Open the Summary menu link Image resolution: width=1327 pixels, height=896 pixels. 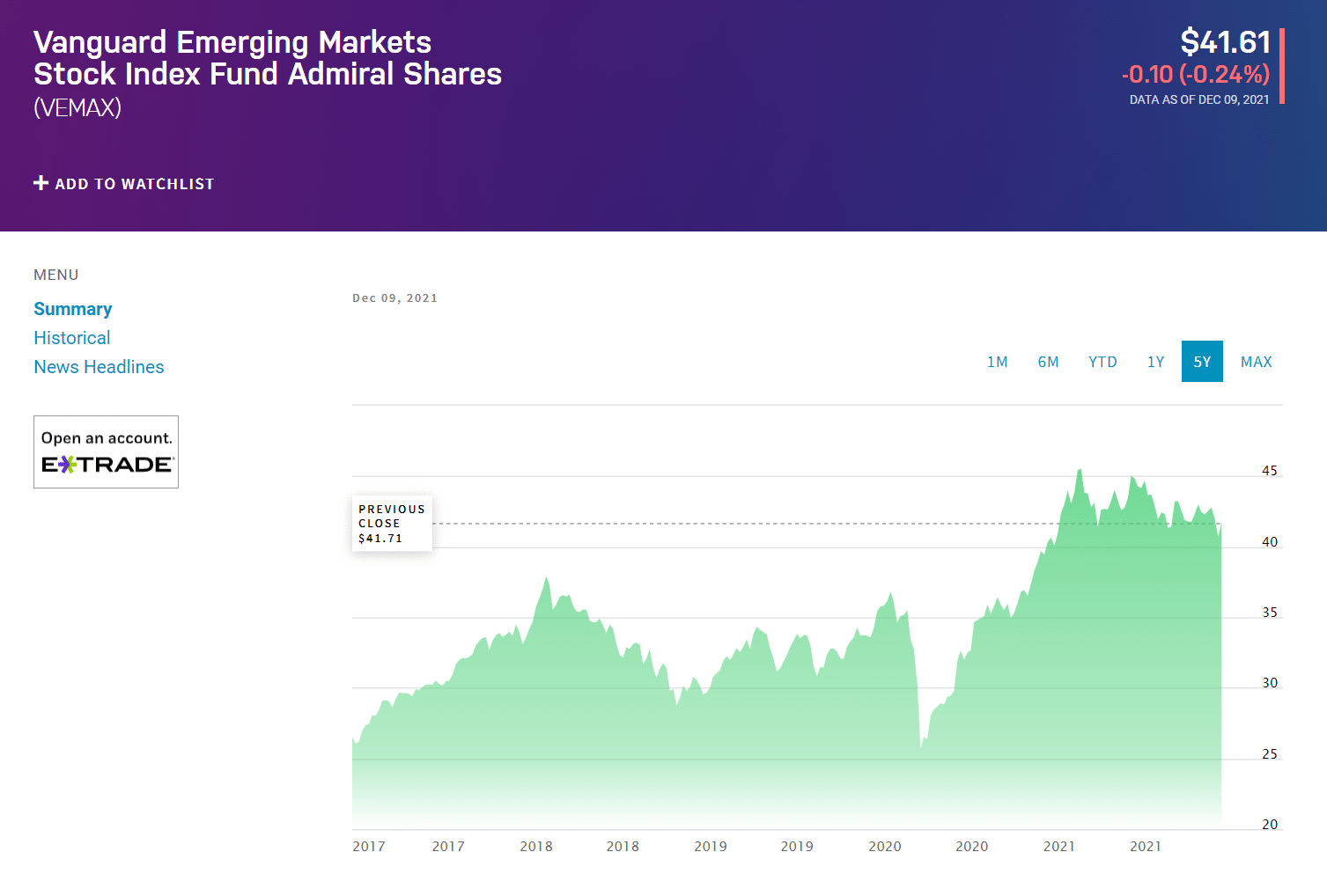73,309
